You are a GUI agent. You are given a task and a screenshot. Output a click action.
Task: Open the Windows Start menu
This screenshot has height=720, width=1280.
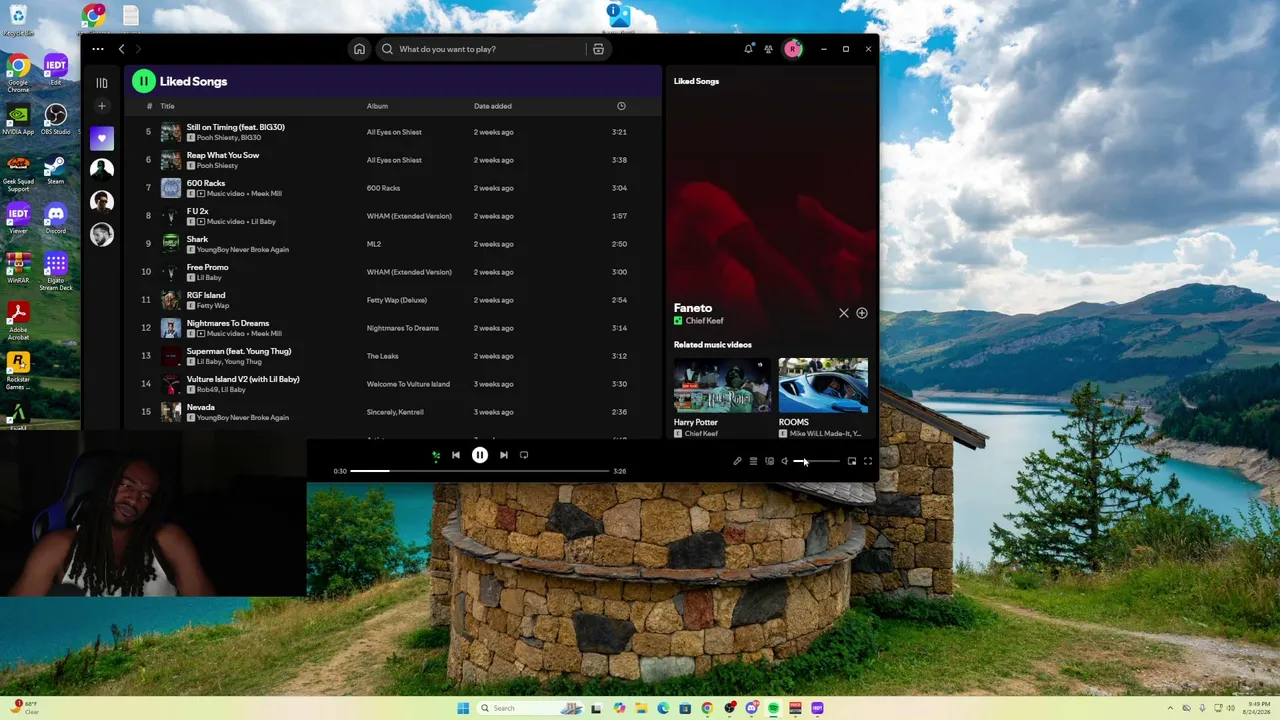(x=463, y=708)
